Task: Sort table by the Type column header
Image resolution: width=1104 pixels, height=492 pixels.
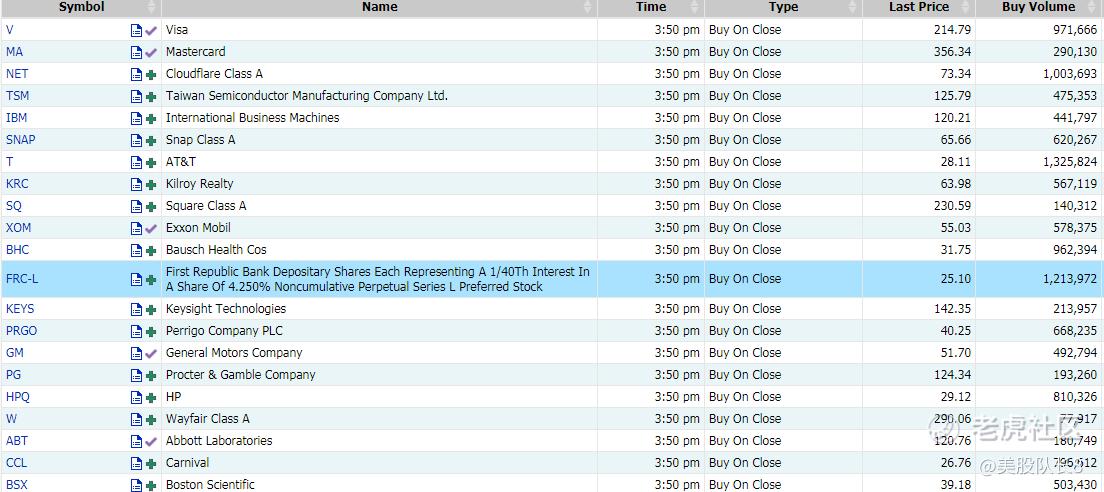Action: coord(783,7)
